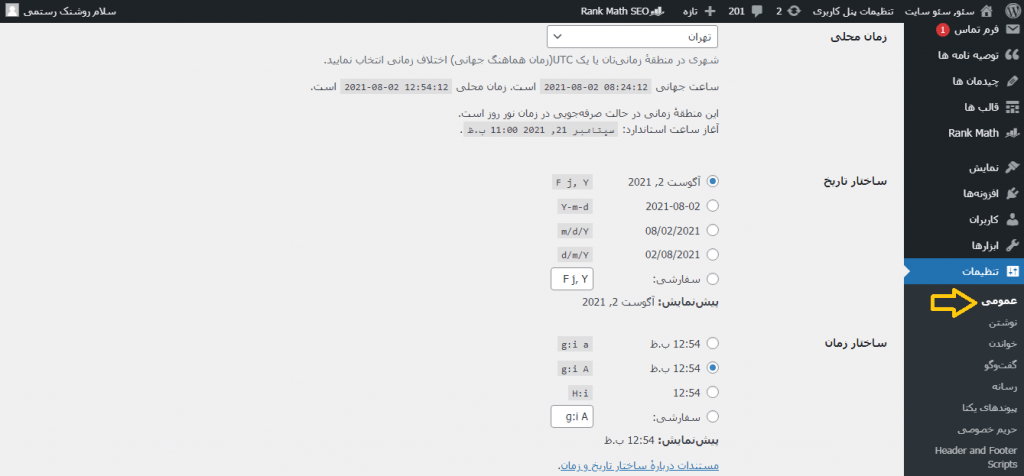The image size is (1024, 476).
Task: Click the settings sliders icon for تنظیمات
Action: pyautogui.click(x=1012, y=272)
